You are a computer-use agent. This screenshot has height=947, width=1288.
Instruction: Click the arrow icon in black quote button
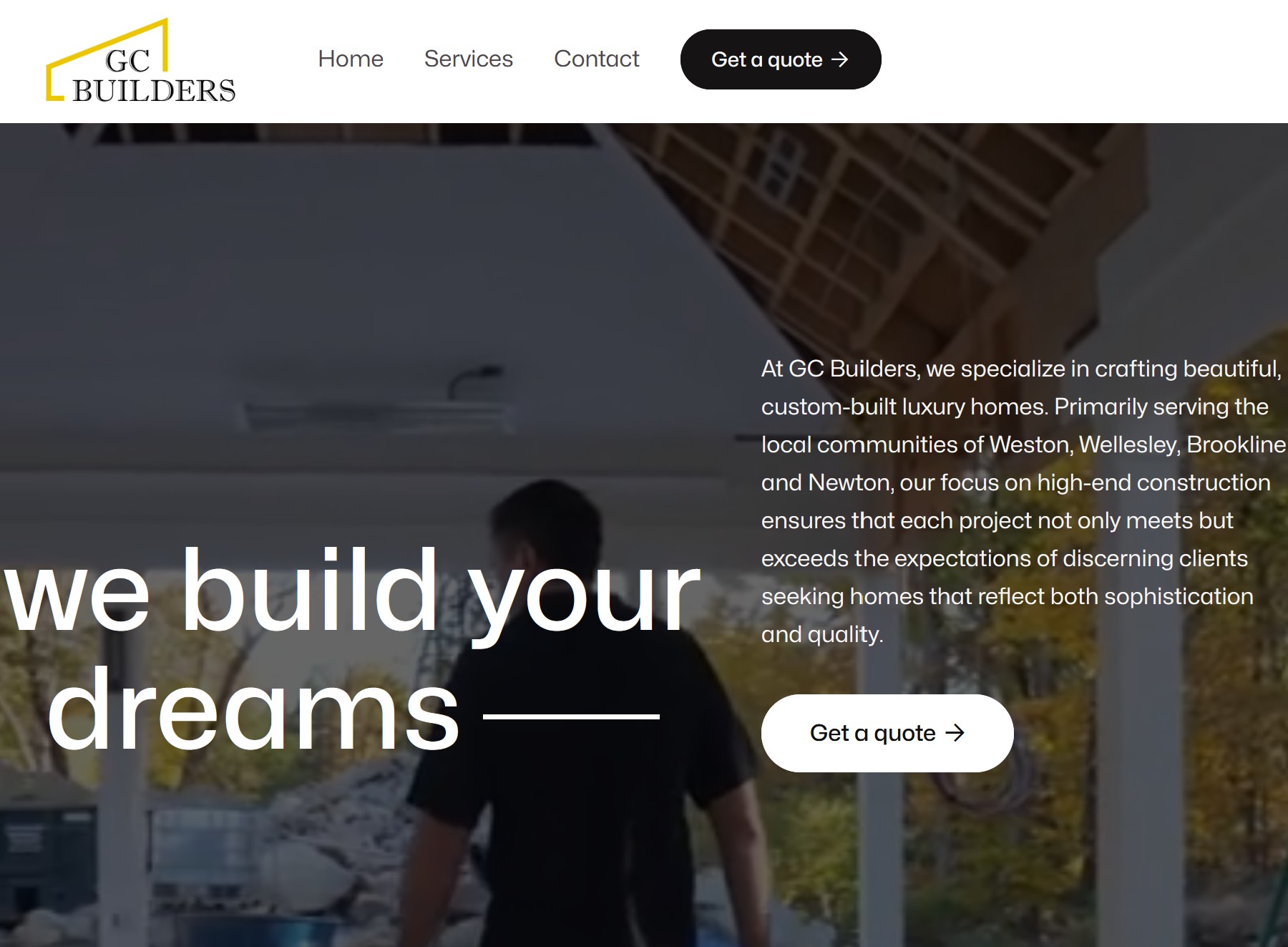[x=840, y=59]
